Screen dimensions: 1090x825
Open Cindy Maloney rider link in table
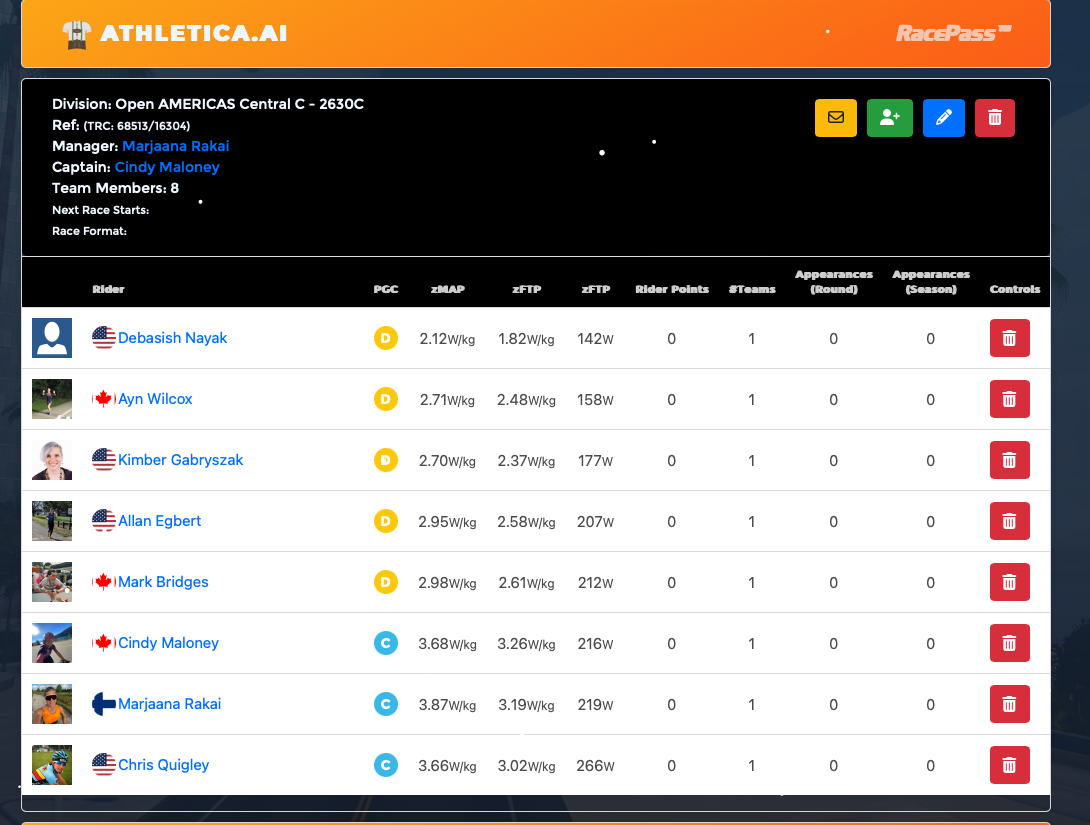coord(168,643)
